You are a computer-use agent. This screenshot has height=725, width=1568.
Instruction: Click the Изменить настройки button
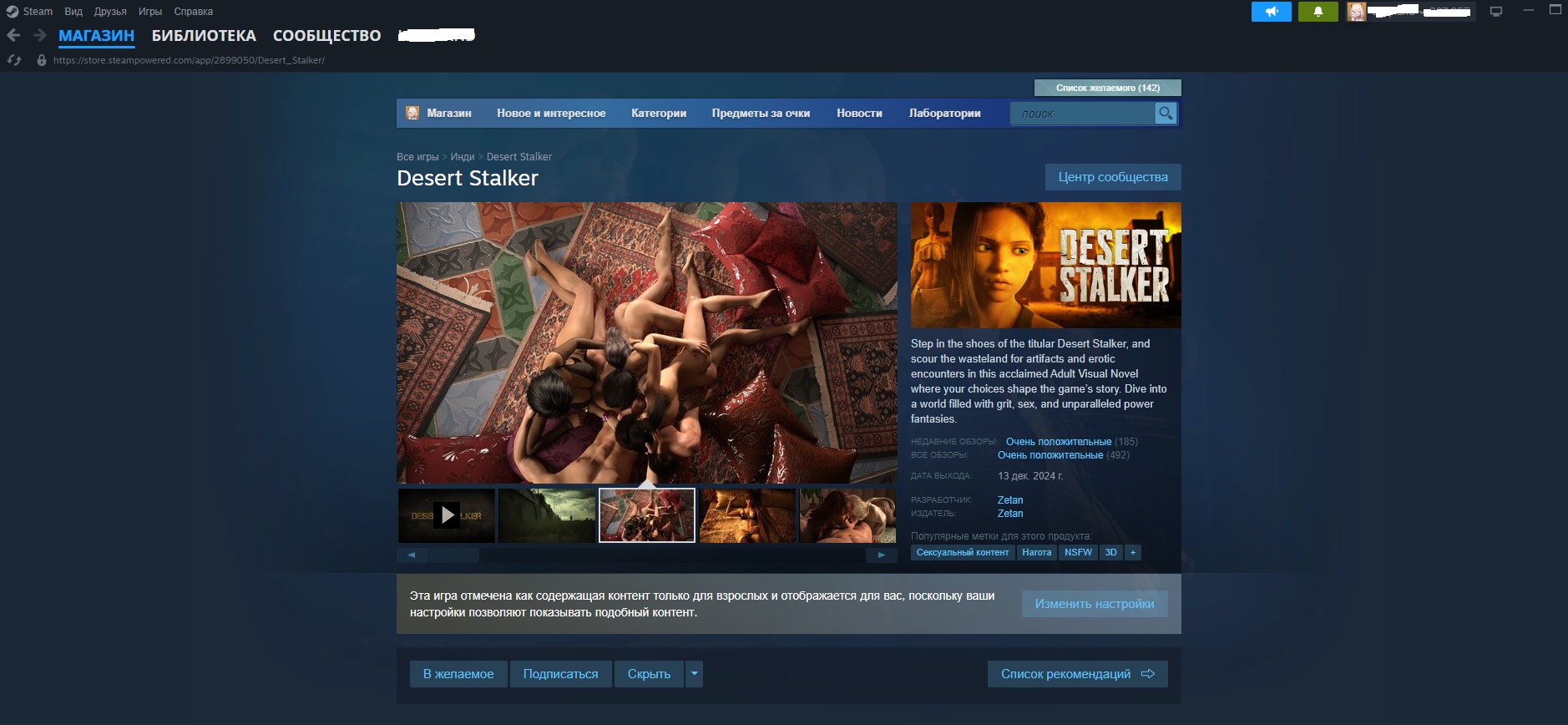coord(1095,604)
